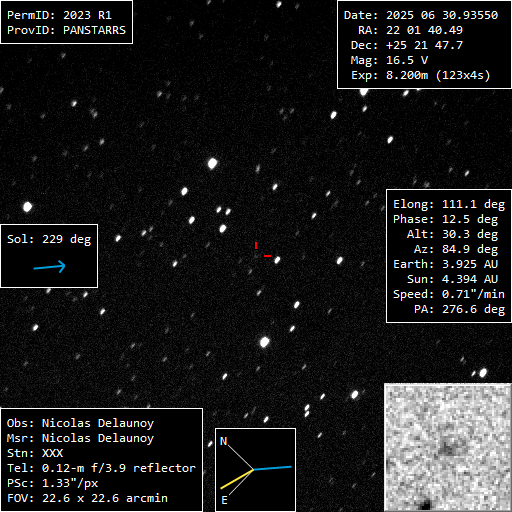This screenshot has width=512, height=512.
Task: Click the red vertical comet marker tick
Action: coord(256,246)
